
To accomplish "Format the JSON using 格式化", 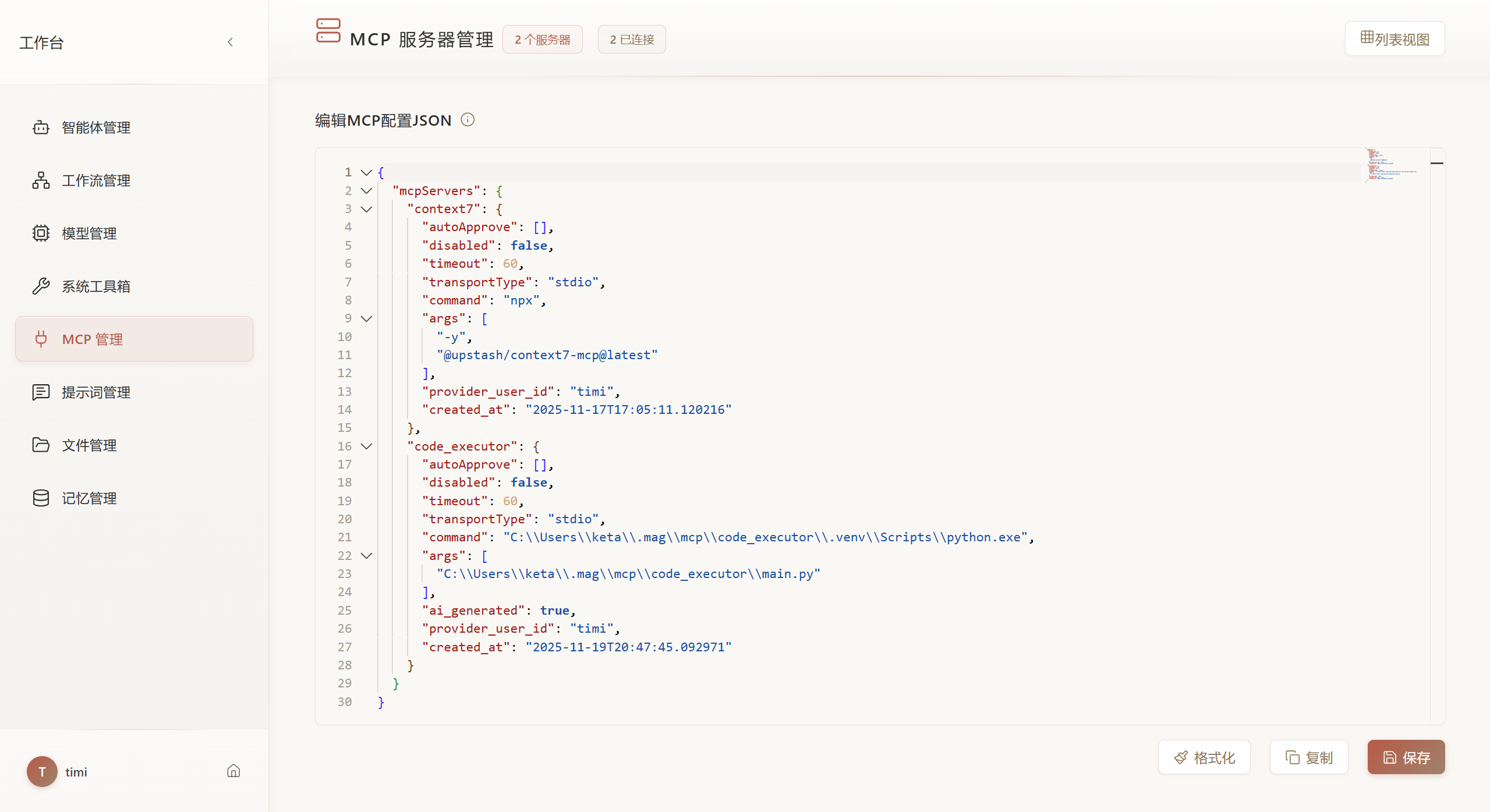I will [1204, 757].
